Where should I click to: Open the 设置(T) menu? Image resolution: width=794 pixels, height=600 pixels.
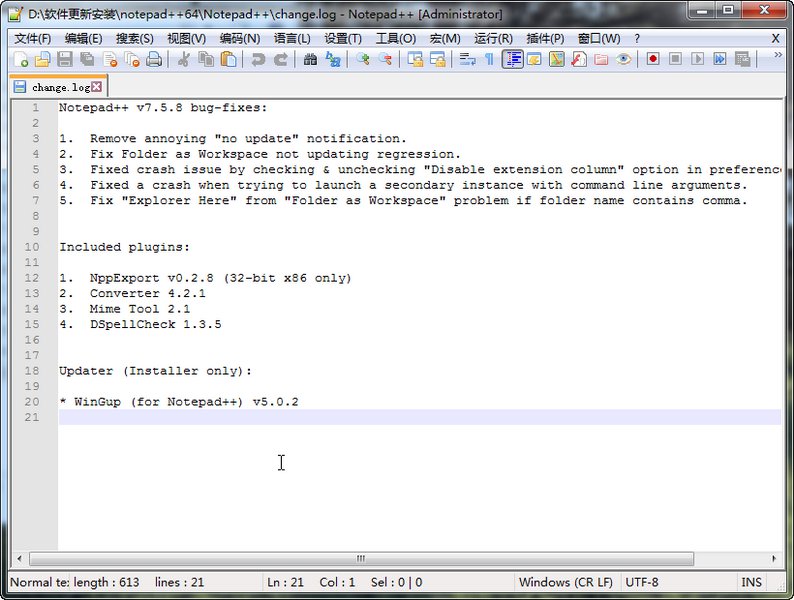click(x=343, y=38)
